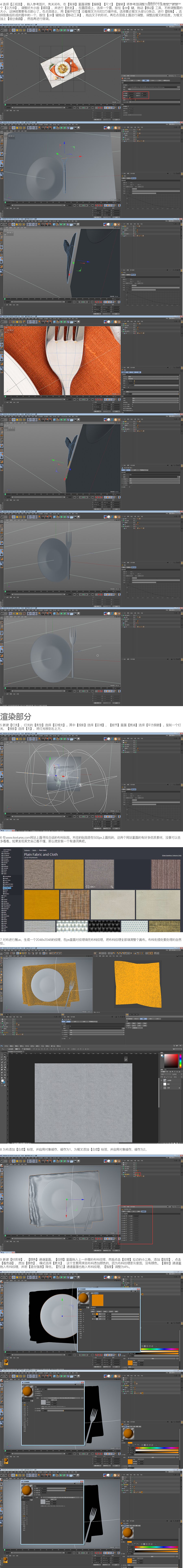
Task: Click the "Plain Fabric and Cloth" page heading
Action: [41, 855]
